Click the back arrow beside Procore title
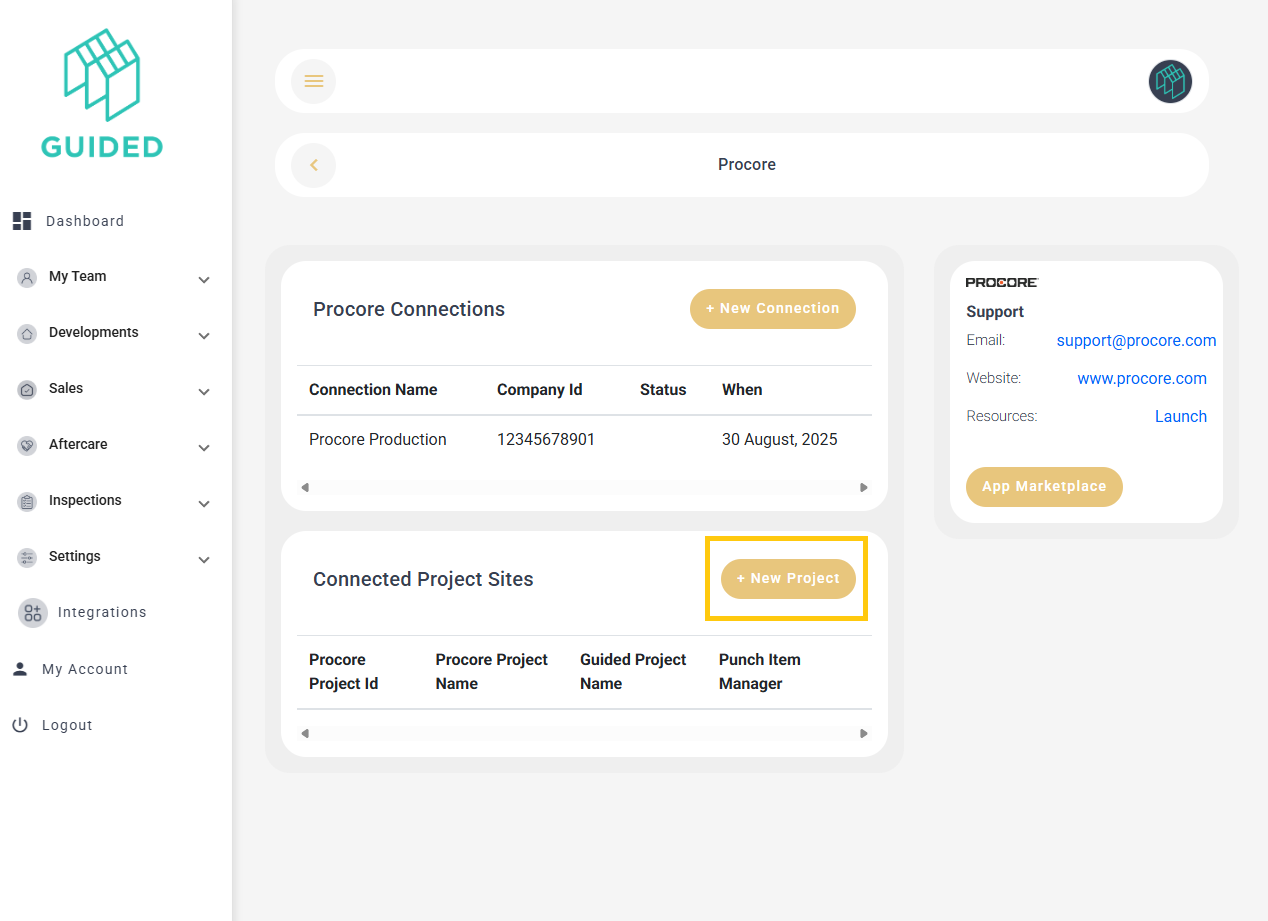The image size is (1268, 921). [x=313, y=165]
